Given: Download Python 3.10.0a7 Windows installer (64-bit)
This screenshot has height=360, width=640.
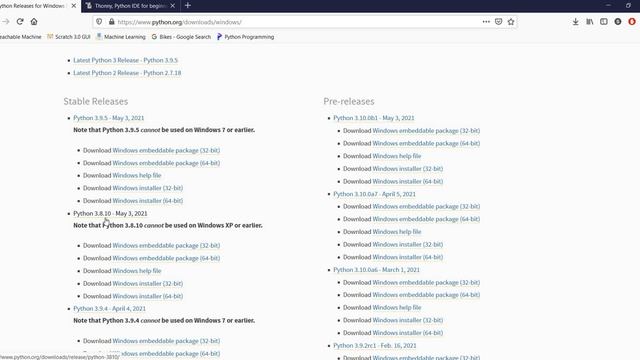Looking at the screenshot, I should point(408,257).
